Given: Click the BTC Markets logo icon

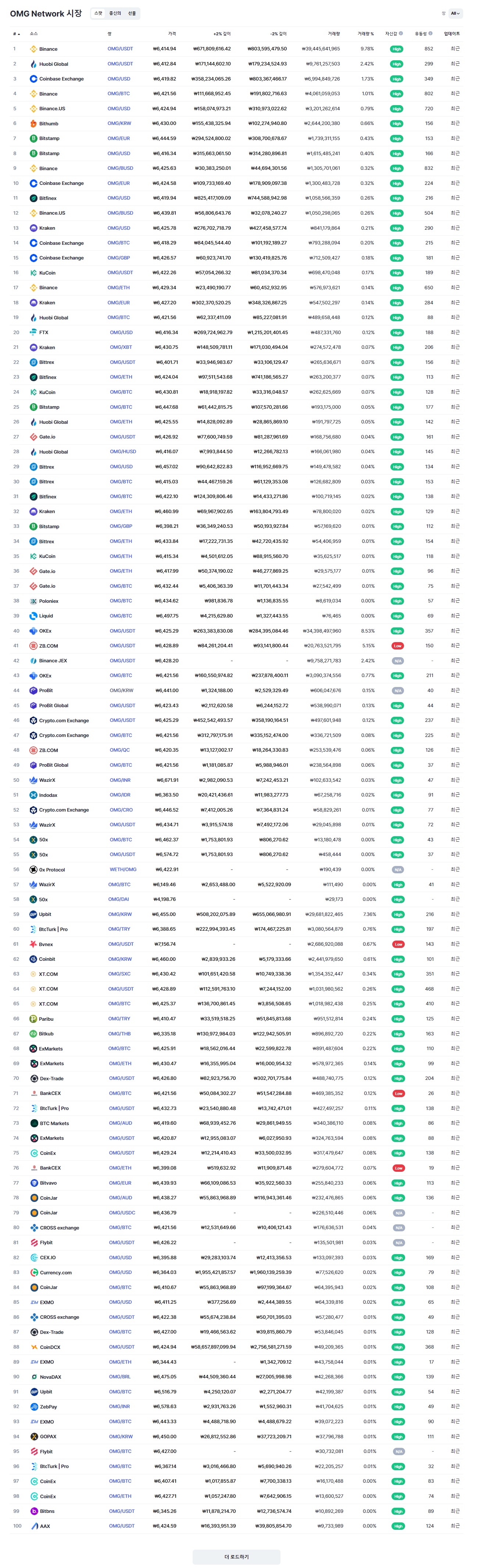Looking at the screenshot, I should 34,1123.
